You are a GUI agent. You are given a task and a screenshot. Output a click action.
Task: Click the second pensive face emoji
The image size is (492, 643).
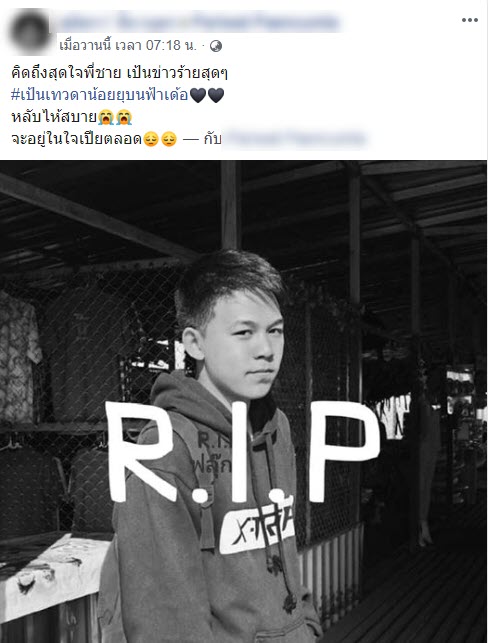(x=169, y=139)
